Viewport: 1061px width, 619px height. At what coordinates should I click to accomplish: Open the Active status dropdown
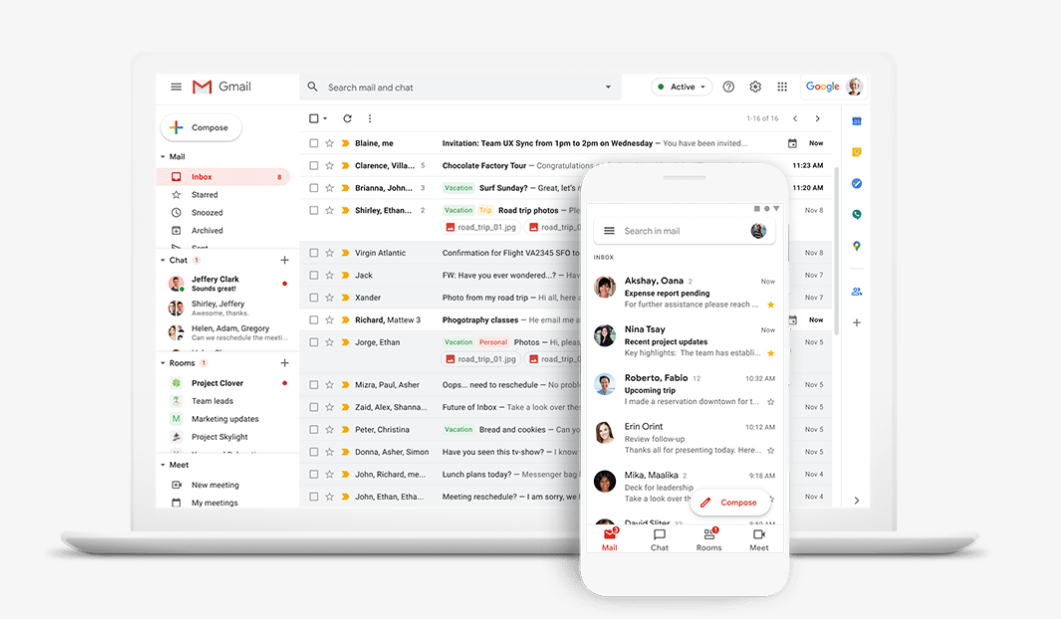point(681,87)
